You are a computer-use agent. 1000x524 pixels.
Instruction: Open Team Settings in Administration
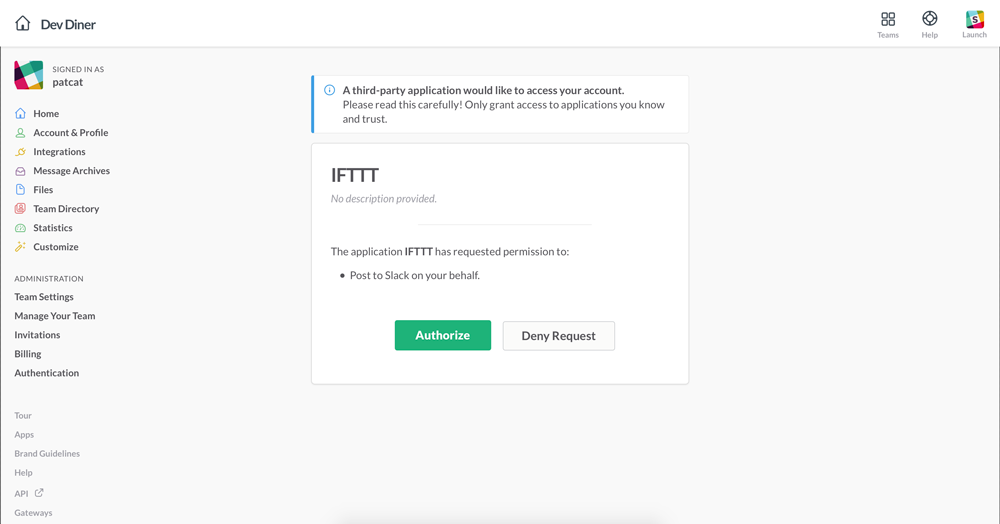point(44,297)
